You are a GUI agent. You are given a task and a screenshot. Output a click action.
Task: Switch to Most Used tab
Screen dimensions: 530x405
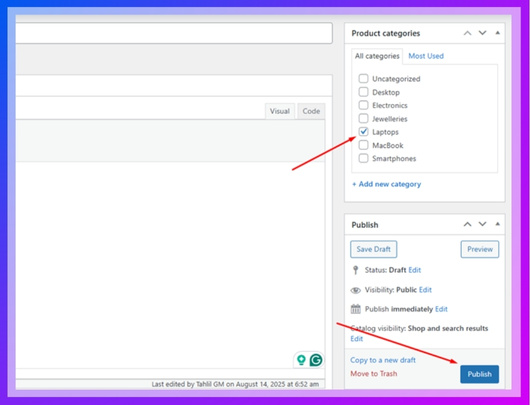pyautogui.click(x=426, y=56)
